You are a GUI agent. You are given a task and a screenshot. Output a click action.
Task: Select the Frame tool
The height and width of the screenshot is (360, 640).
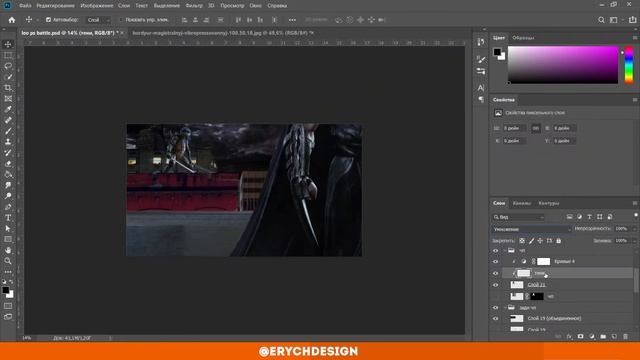pos(8,98)
